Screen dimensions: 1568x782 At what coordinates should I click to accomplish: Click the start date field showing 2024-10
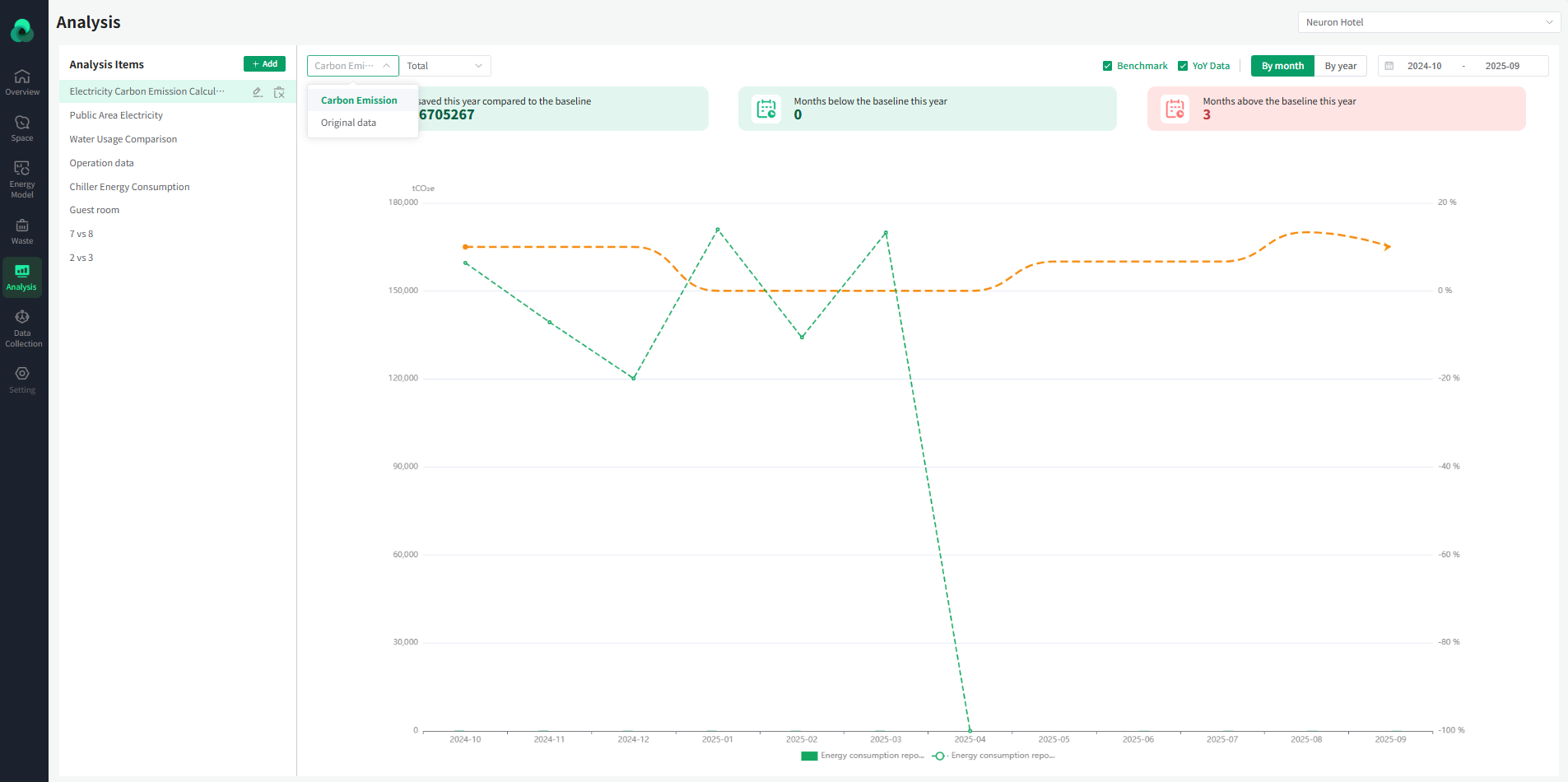pyautogui.click(x=1424, y=66)
